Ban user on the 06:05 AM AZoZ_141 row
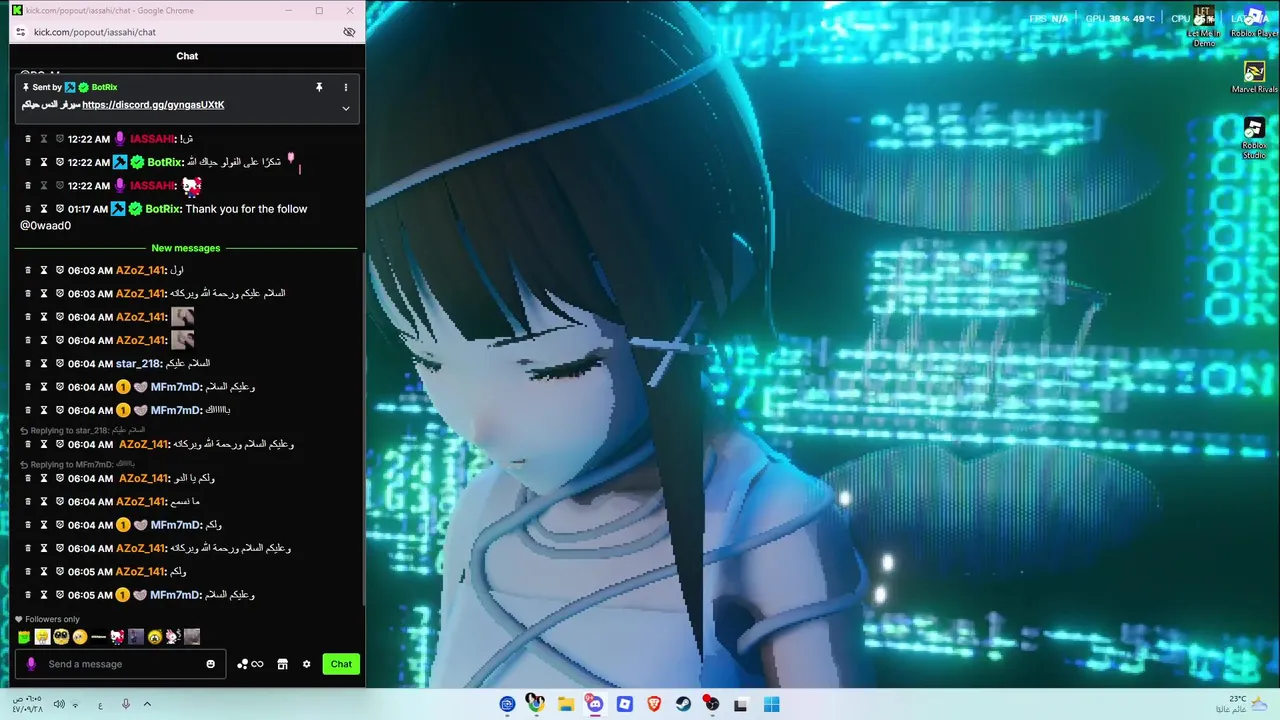This screenshot has height=720, width=1280. [60, 572]
